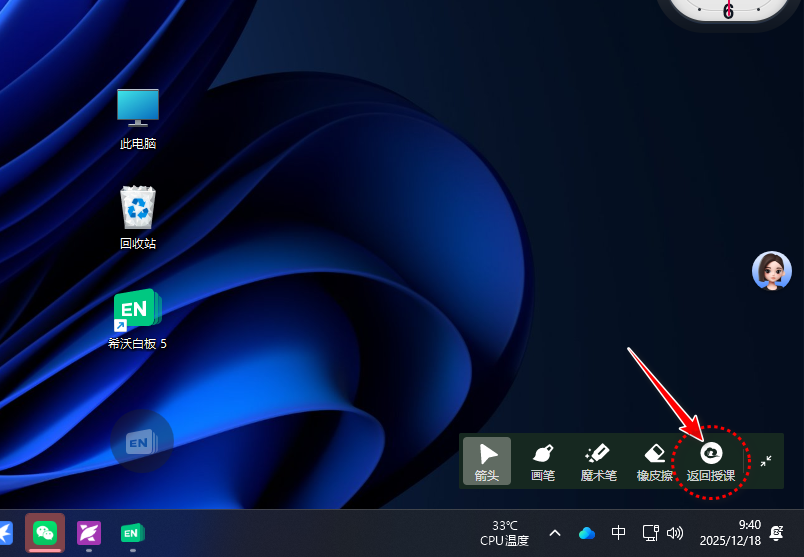
Task: Activate the 魔术笔 magic pen tool
Action: [x=598, y=461]
